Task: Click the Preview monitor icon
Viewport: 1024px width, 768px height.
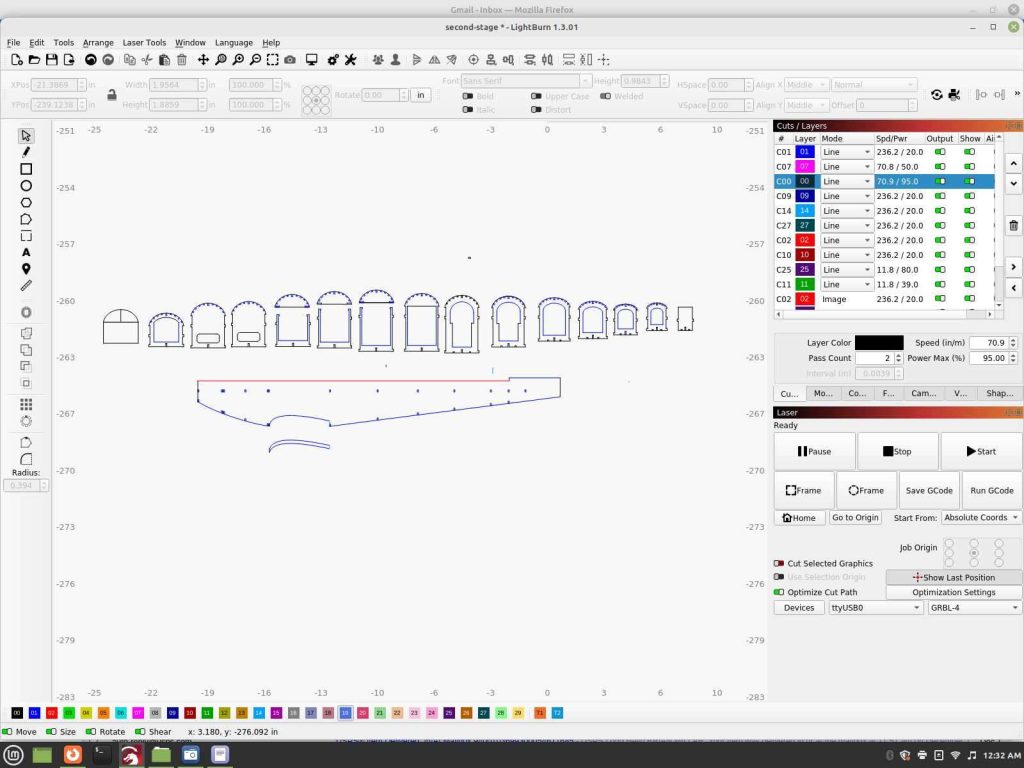Action: point(312,60)
